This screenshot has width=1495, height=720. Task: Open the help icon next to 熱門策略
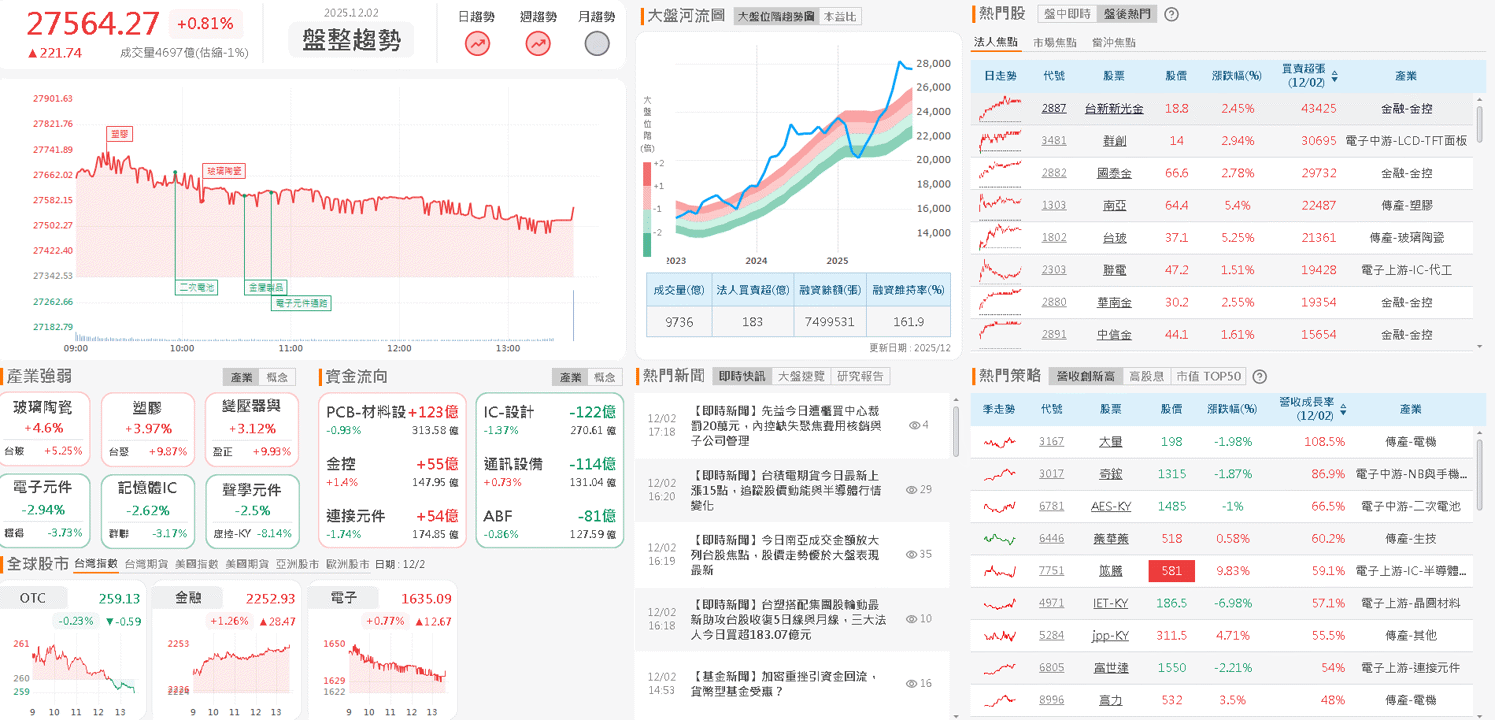click(x=1260, y=377)
